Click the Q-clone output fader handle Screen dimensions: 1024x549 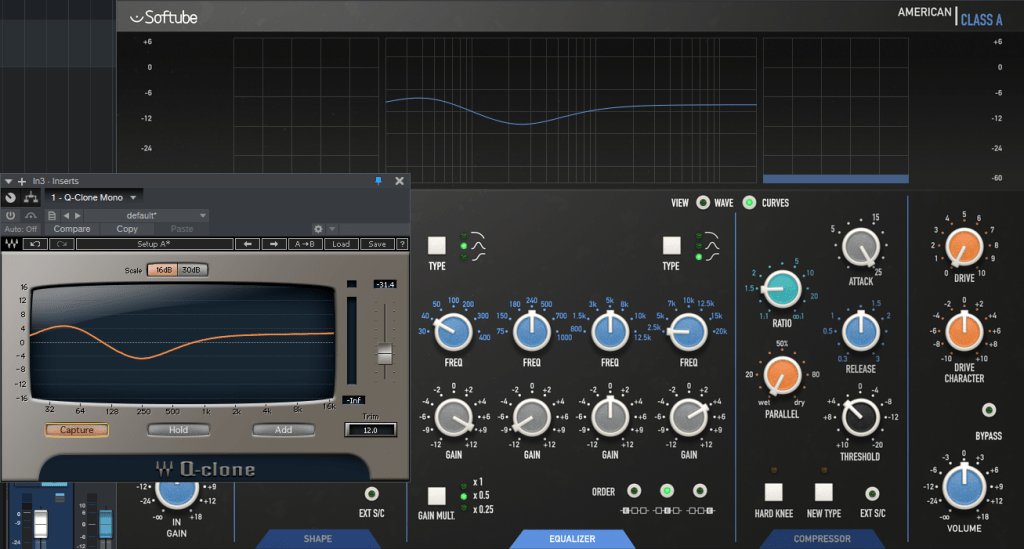tap(383, 353)
